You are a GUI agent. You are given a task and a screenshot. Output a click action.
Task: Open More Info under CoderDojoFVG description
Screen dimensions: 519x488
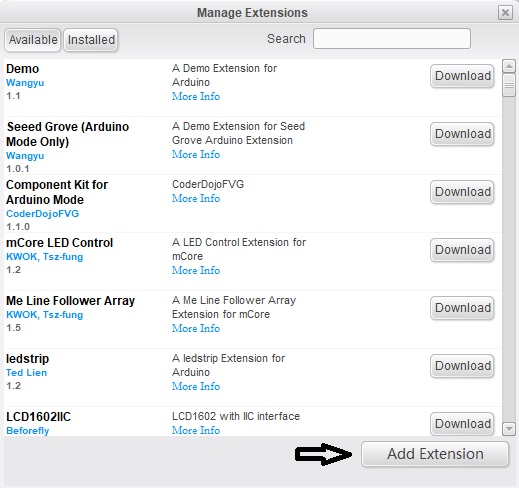pyautogui.click(x=196, y=198)
